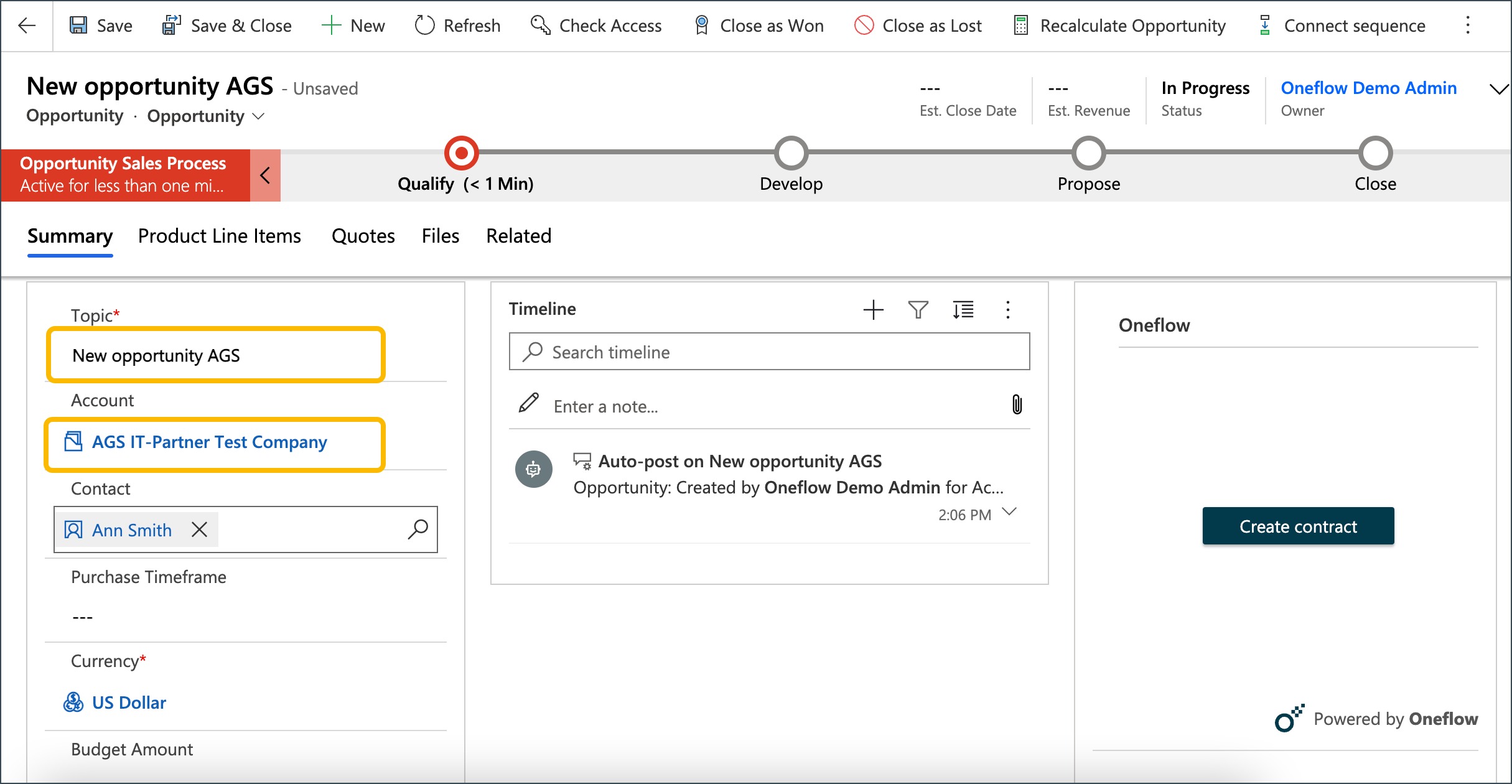
Task: Select the Propose stage circle
Action: coord(1088,153)
